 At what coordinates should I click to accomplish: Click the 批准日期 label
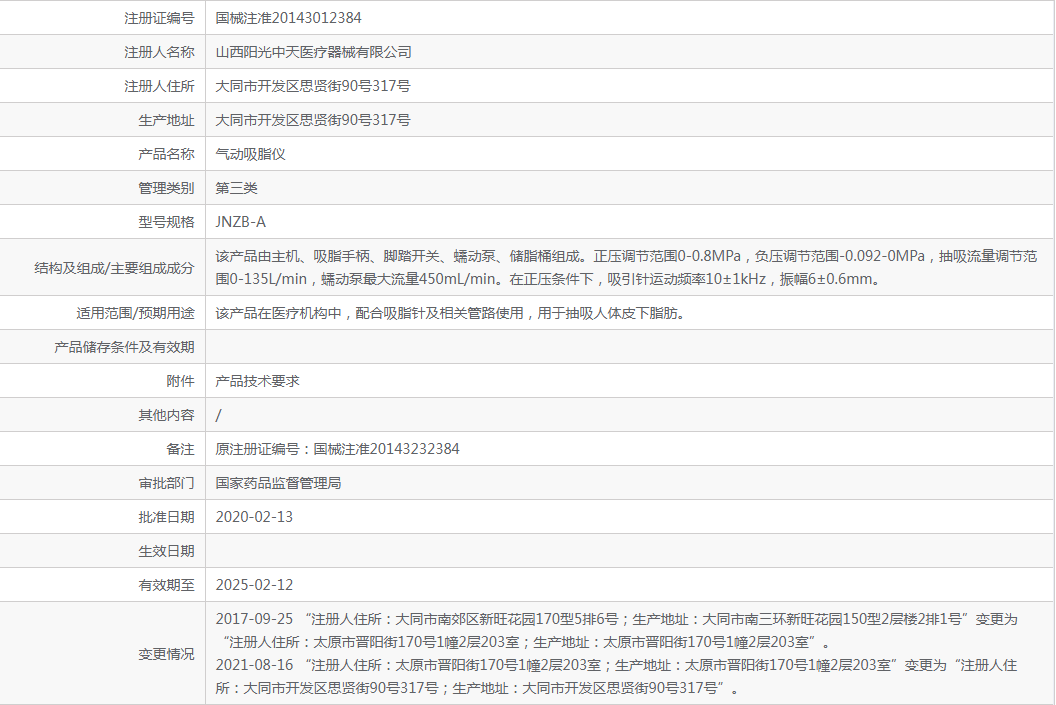point(166,517)
